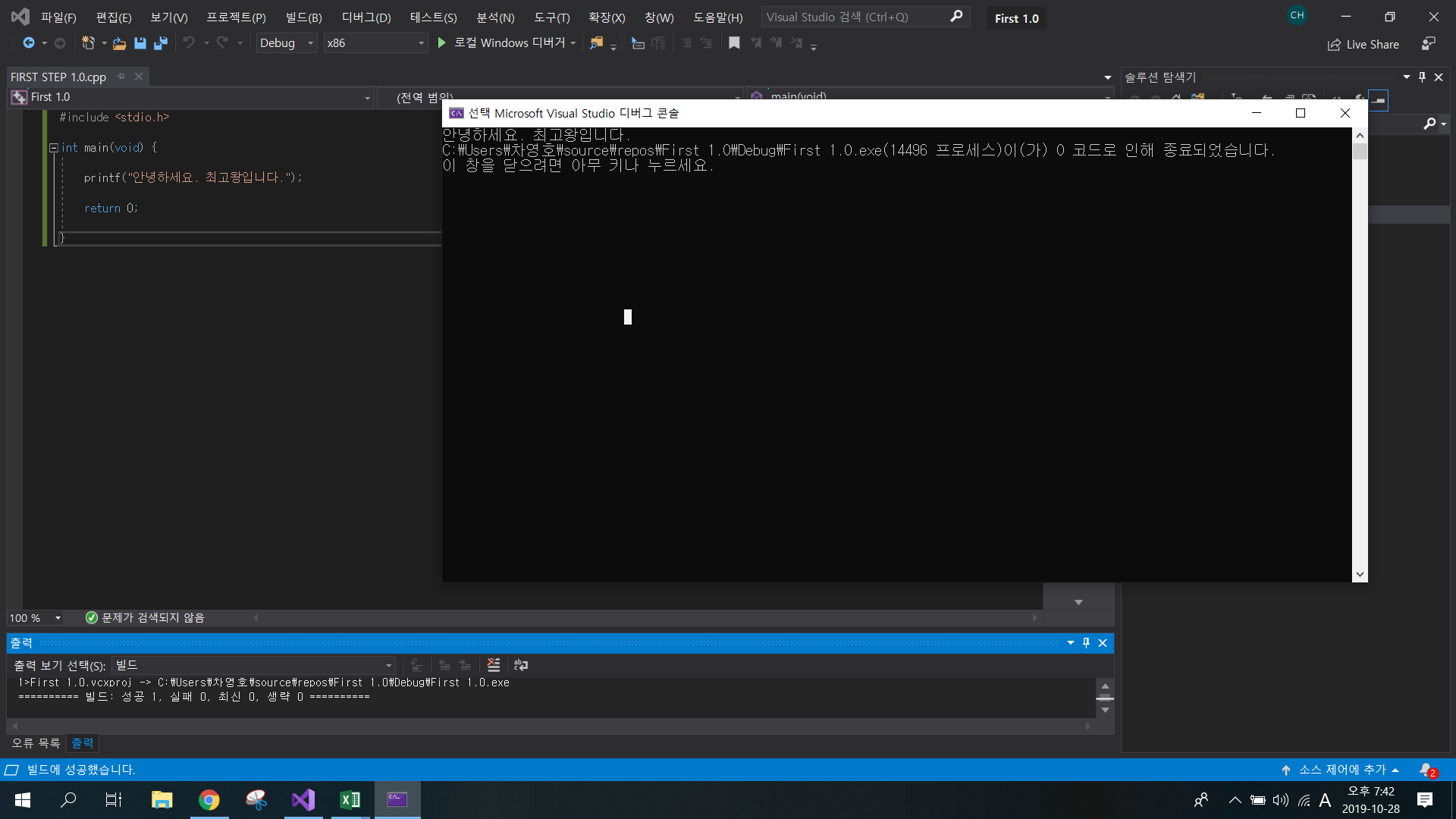Close the 솔루션 탐색기 panel
The width and height of the screenshot is (1456, 819).
[x=1439, y=77]
